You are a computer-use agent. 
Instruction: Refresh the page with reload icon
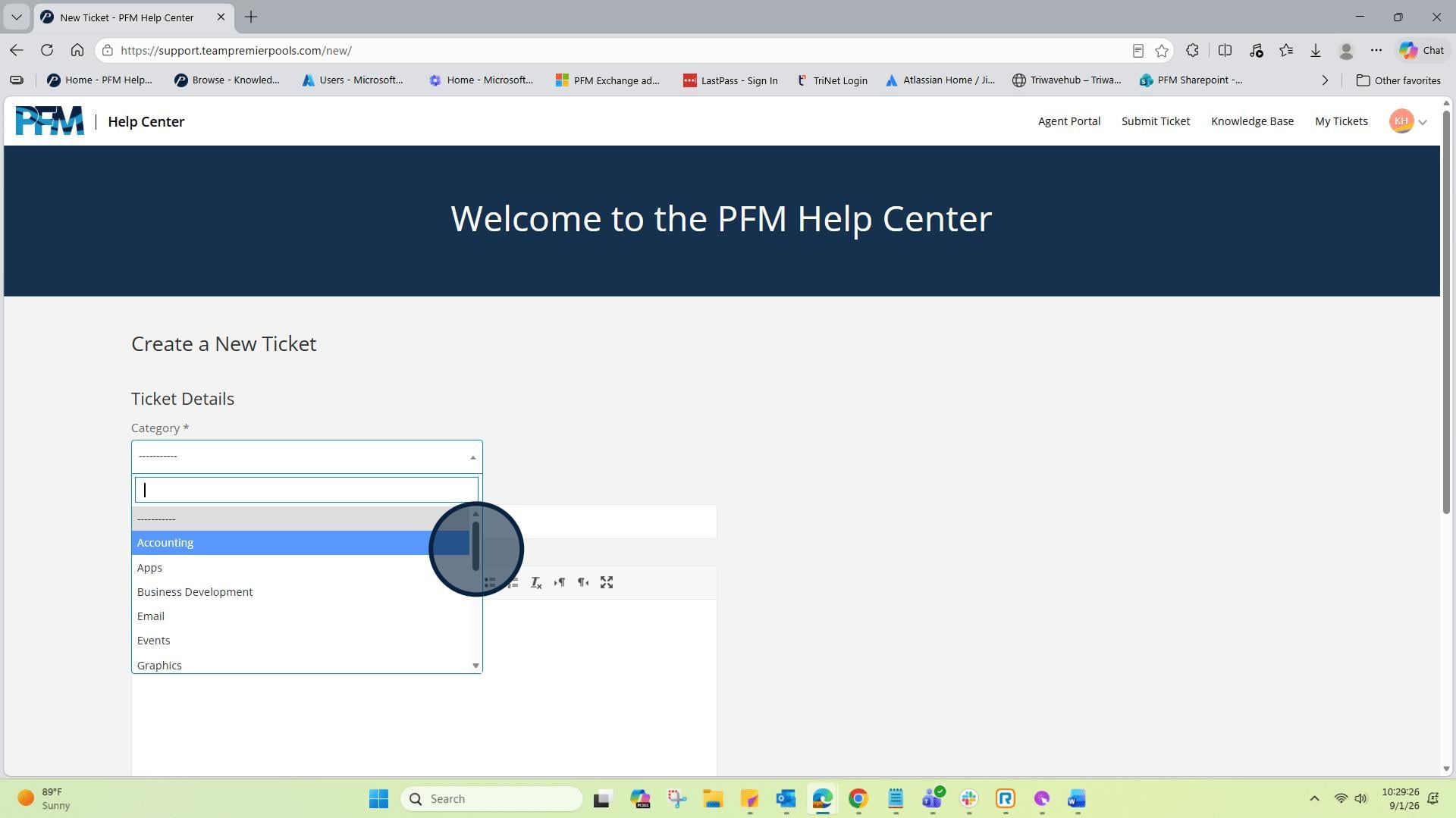click(47, 50)
